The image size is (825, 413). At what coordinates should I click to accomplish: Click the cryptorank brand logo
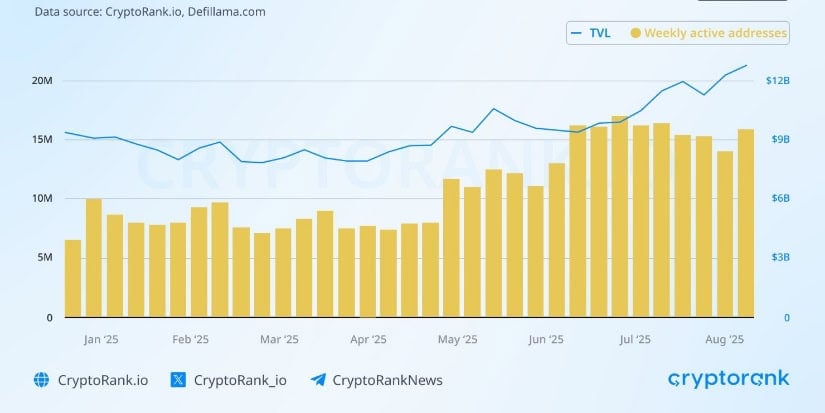[x=729, y=379]
